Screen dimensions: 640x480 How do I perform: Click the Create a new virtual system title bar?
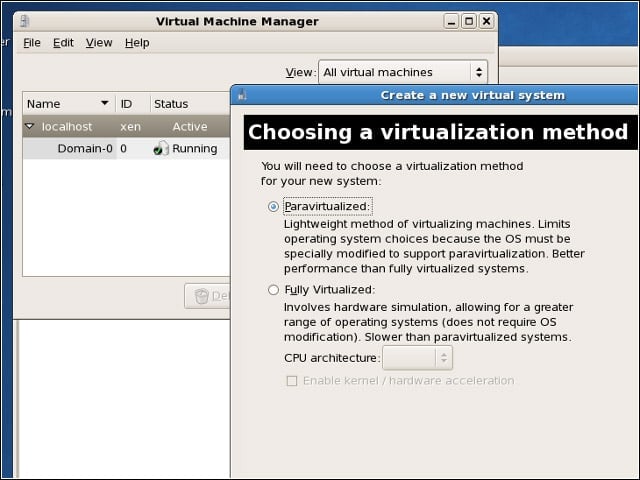[434, 95]
